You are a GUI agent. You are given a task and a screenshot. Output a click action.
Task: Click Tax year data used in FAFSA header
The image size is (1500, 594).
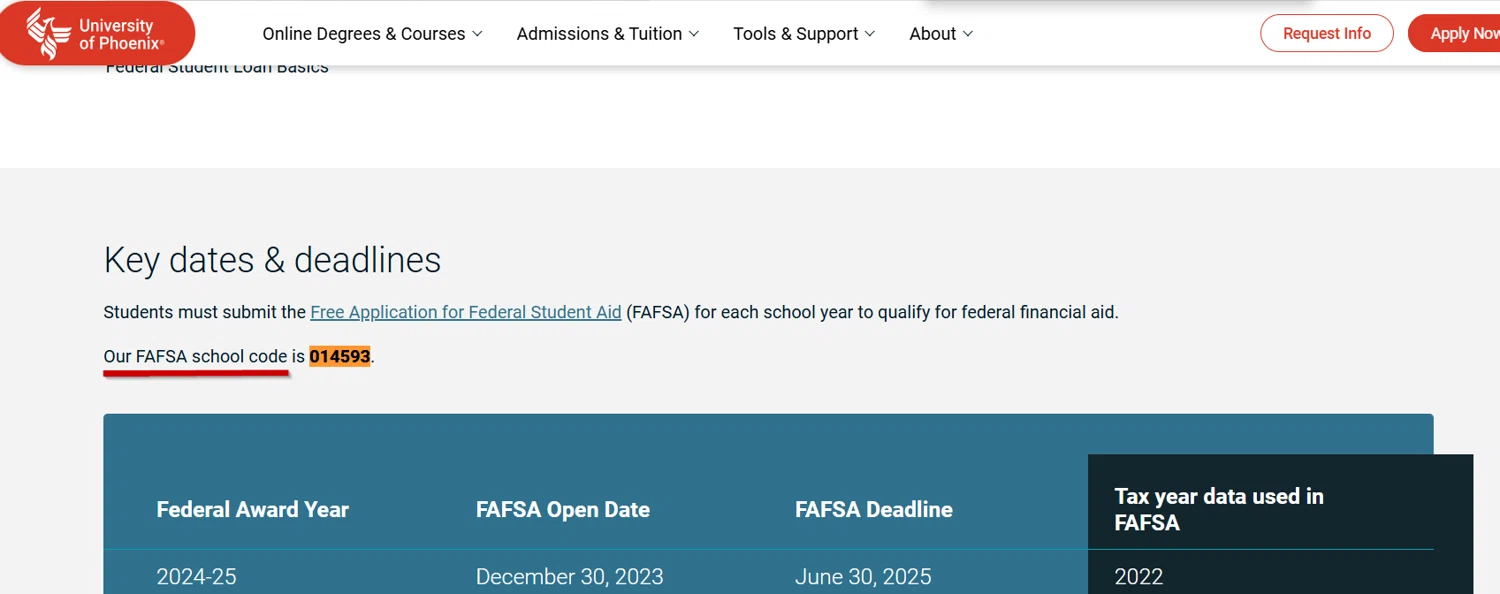[x=1219, y=509]
